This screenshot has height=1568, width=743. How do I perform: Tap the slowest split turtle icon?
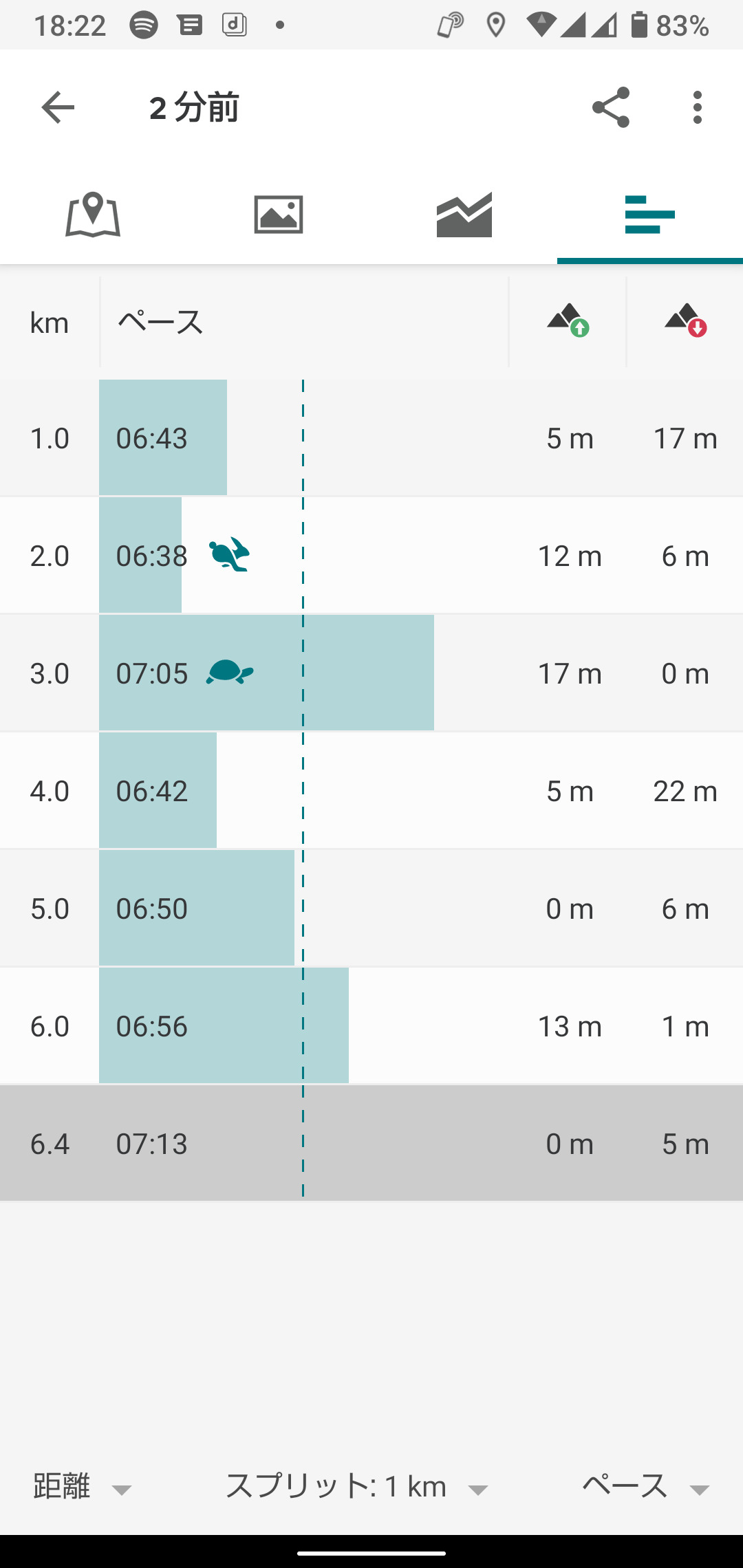(x=229, y=672)
